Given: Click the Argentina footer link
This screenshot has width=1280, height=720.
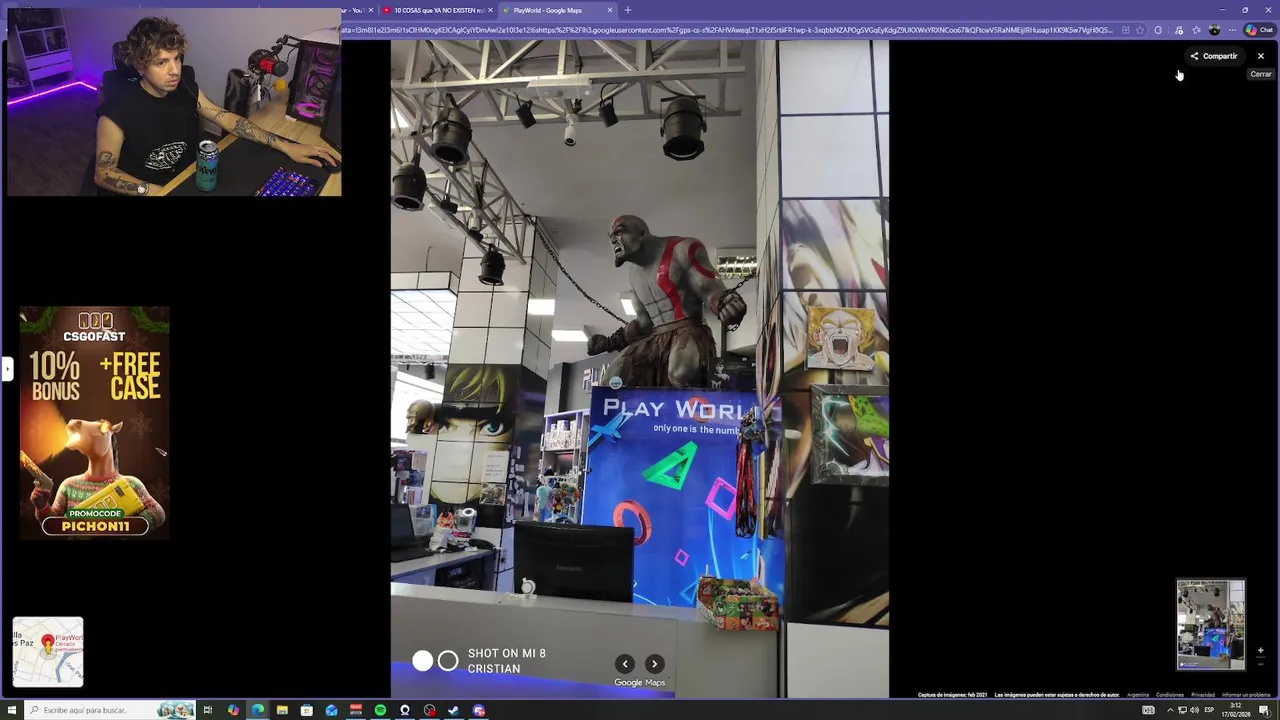Looking at the screenshot, I should [1138, 695].
